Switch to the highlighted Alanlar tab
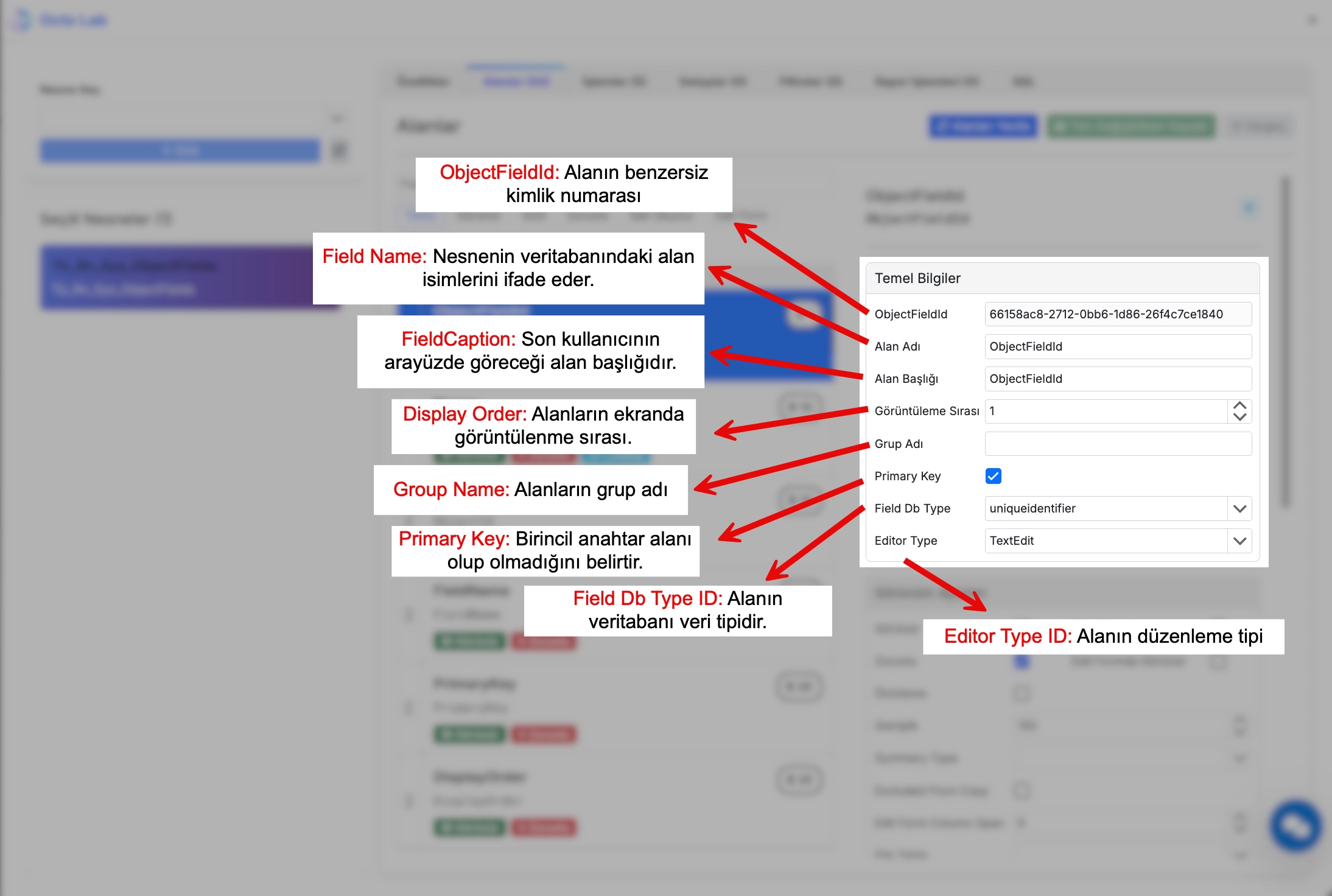The image size is (1332, 896). click(x=516, y=82)
